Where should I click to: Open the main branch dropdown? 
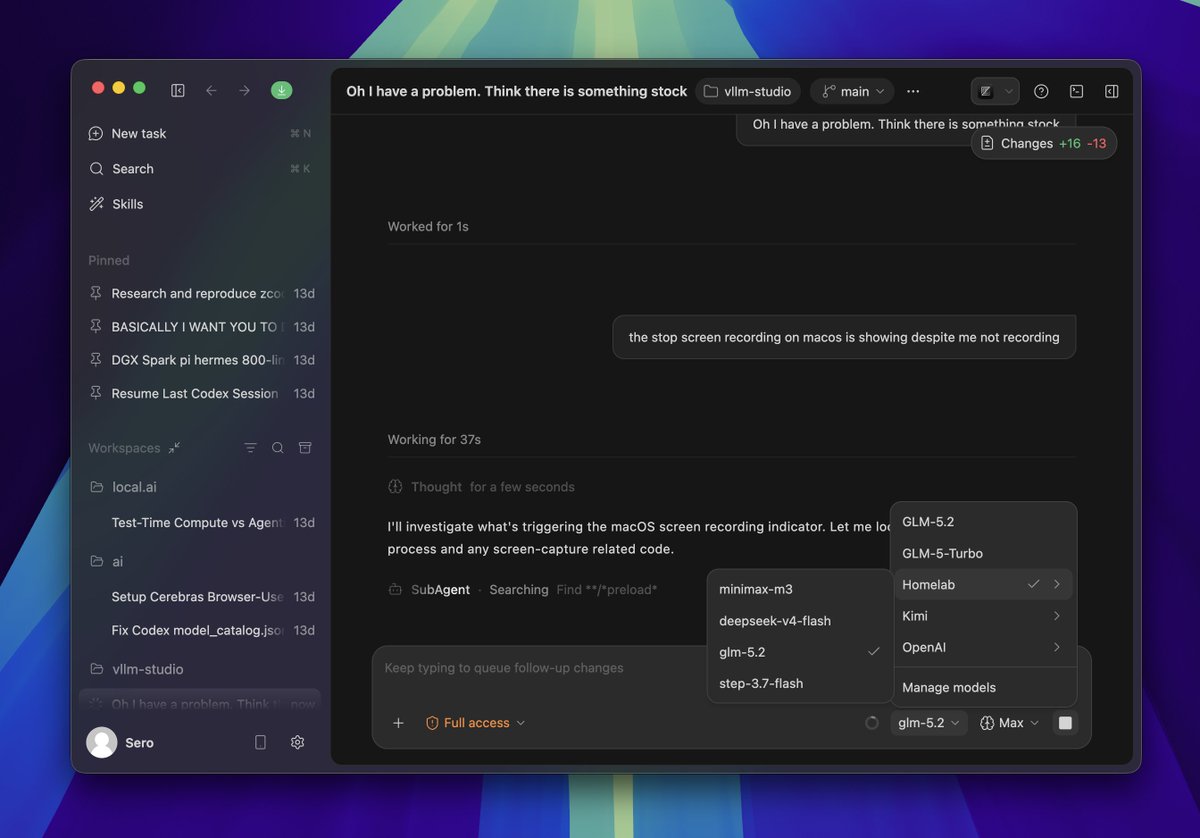(x=853, y=91)
